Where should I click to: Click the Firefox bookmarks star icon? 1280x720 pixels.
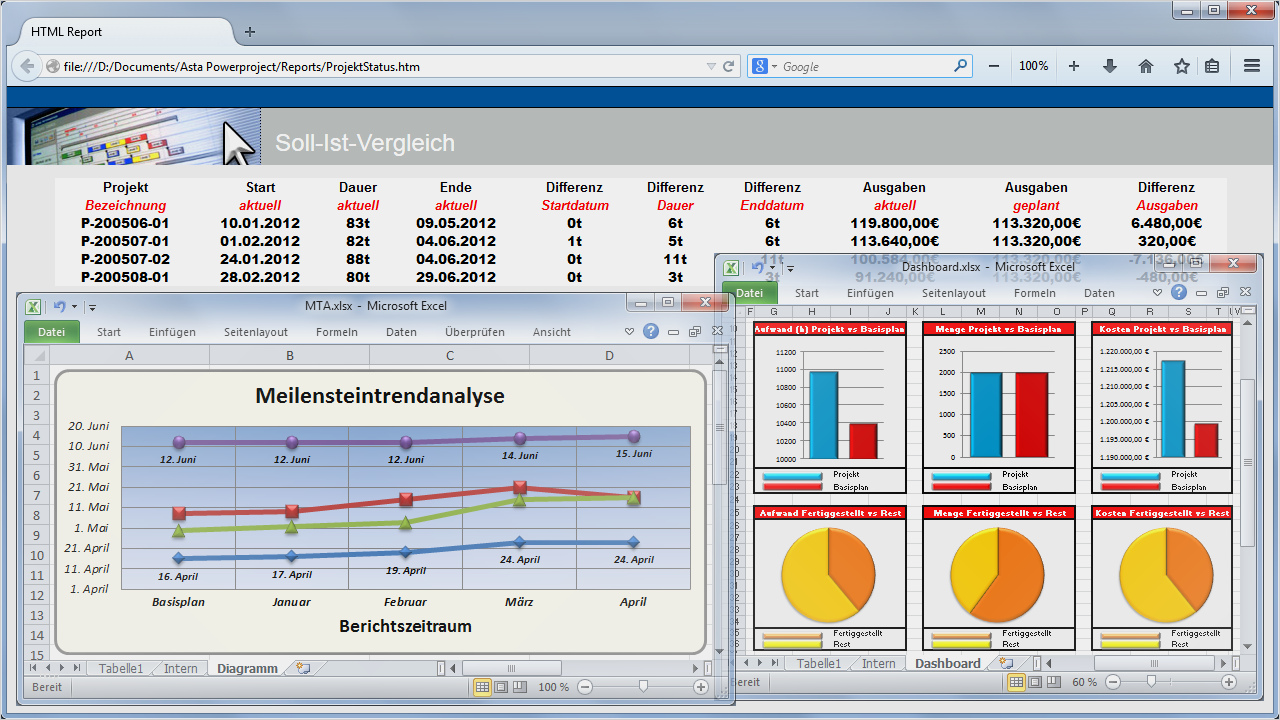(x=1182, y=65)
